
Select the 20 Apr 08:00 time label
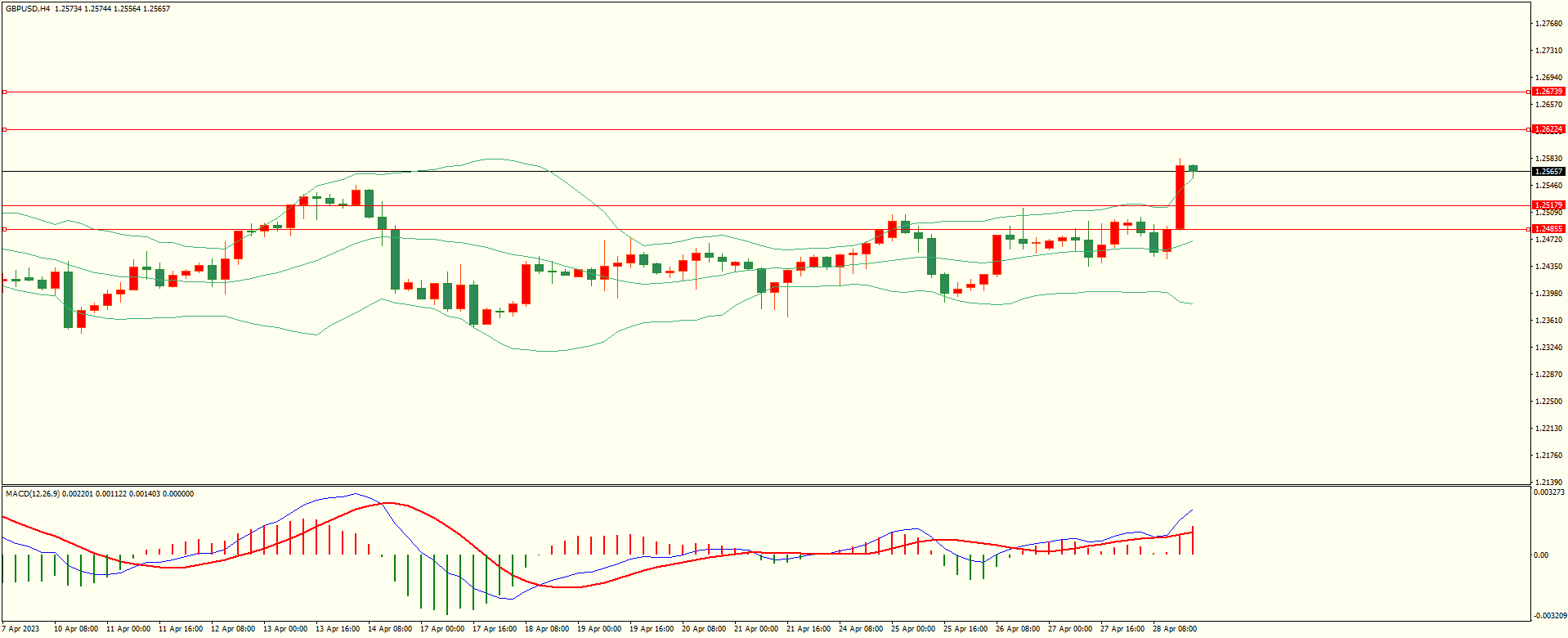pyautogui.click(x=704, y=629)
